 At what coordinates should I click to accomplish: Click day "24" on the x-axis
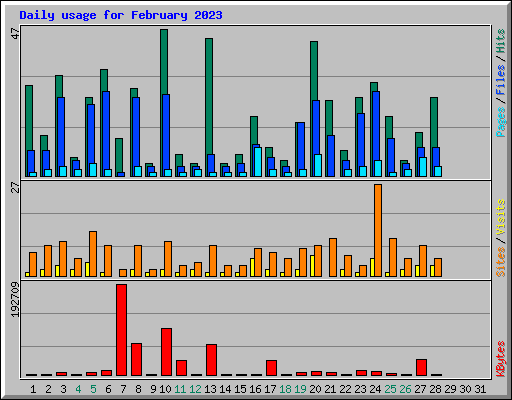tap(376, 389)
